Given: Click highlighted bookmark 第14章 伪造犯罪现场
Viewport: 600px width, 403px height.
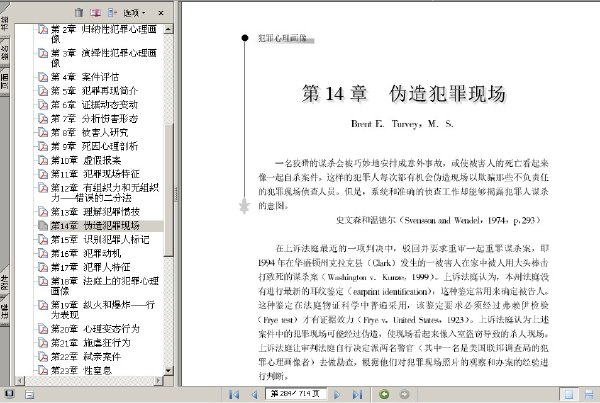Looking at the screenshot, I should click(x=95, y=225).
